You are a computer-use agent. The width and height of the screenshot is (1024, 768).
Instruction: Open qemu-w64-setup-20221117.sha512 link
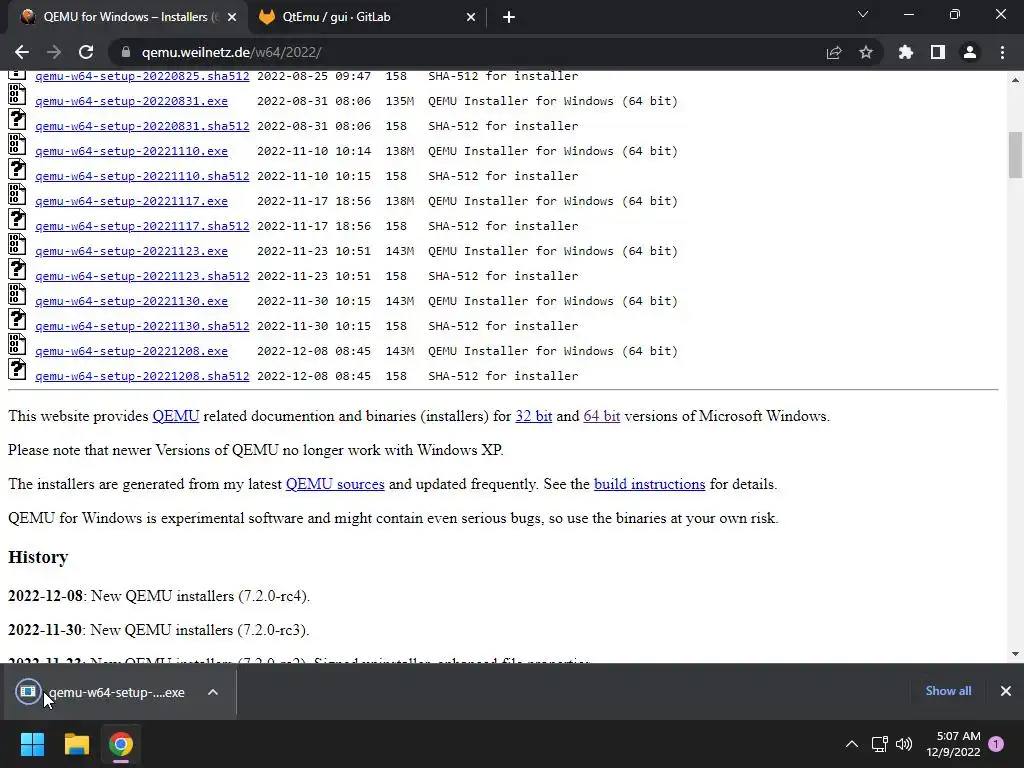pos(142,226)
